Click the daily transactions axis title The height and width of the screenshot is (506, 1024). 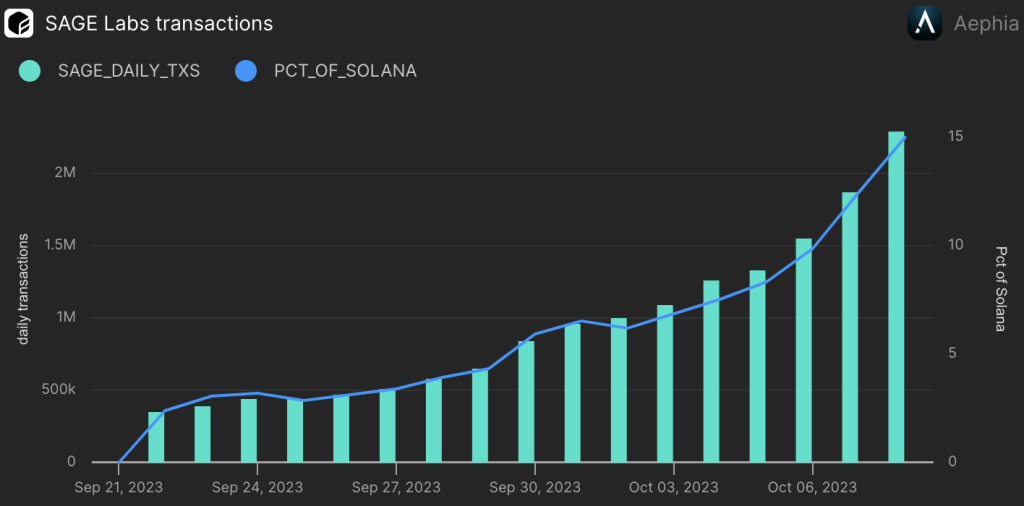tap(22, 292)
